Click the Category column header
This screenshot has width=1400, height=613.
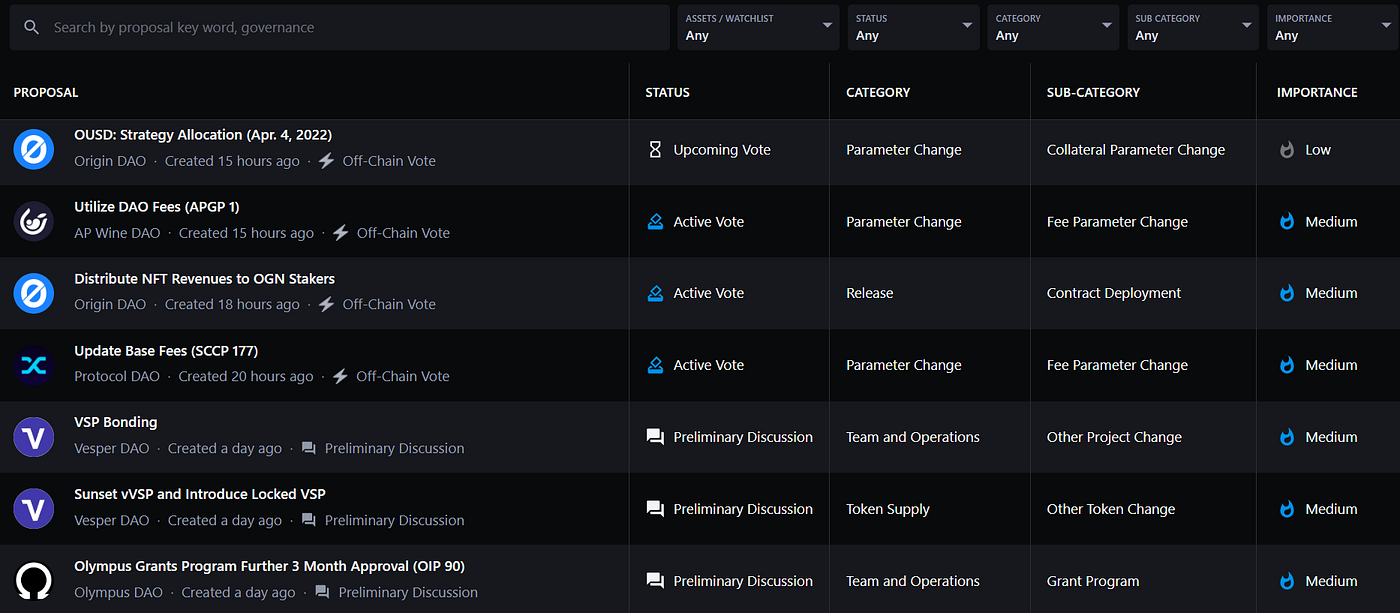tap(878, 92)
